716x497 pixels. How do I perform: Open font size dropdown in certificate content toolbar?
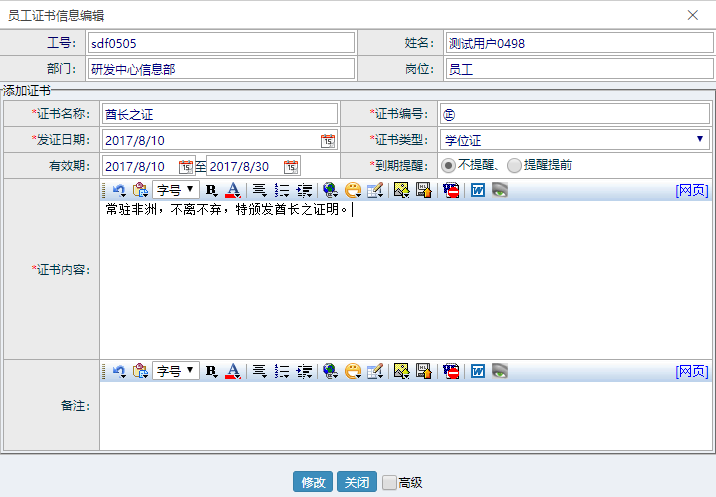[x=175, y=190]
